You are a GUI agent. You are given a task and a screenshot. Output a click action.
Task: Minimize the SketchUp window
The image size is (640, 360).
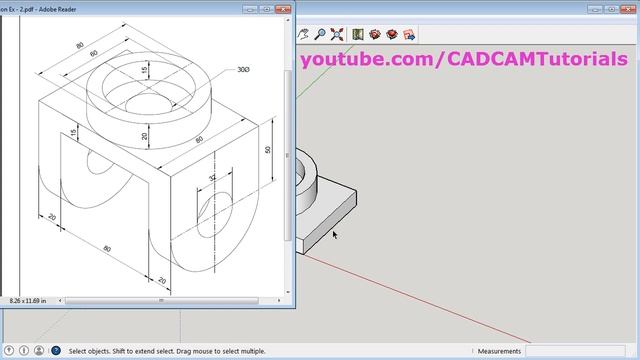tap(595, 9)
